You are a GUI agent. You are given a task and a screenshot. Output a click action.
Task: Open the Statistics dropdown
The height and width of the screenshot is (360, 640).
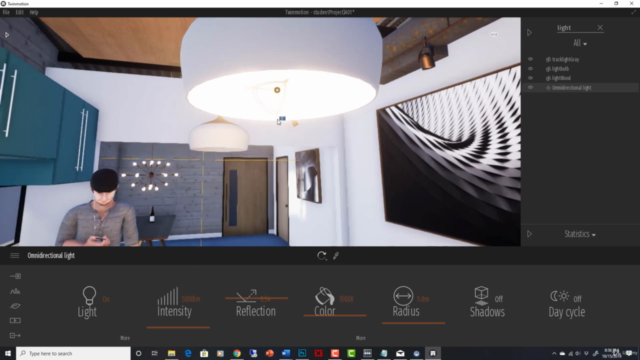(580, 234)
